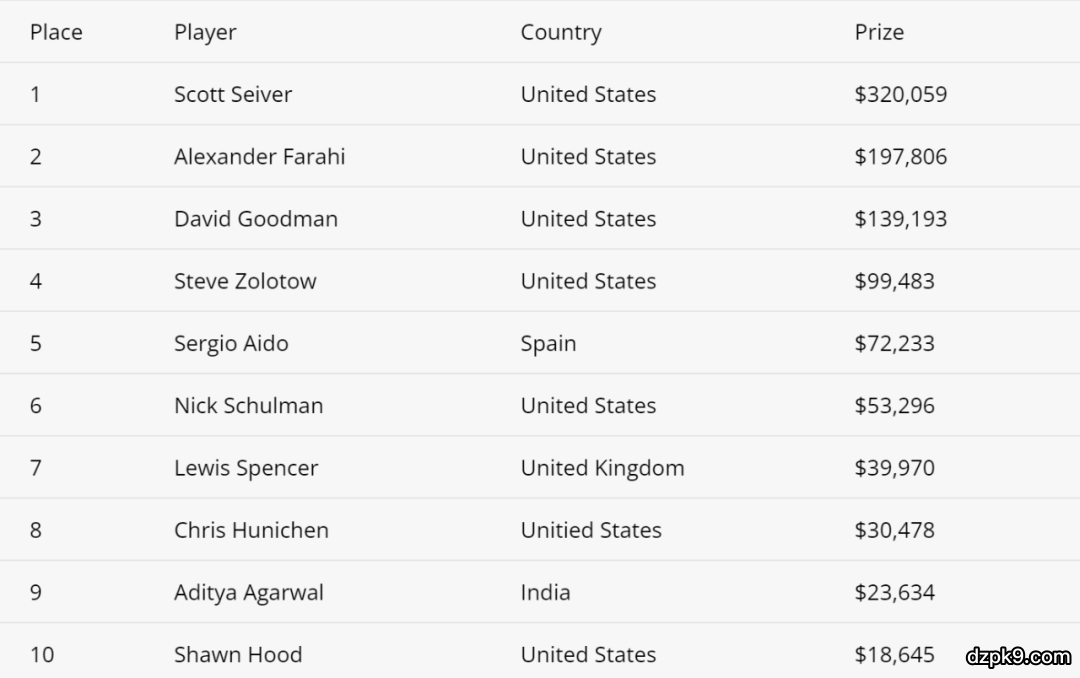Viewport: 1080px width, 678px height.
Task: Click misspelled Unitied States cell
Action: coord(591,530)
